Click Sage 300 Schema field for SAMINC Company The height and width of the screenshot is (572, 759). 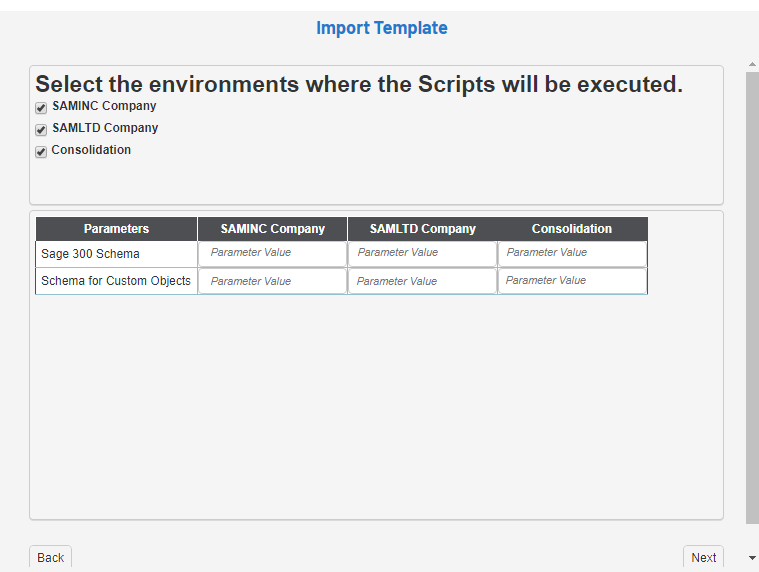click(272, 253)
